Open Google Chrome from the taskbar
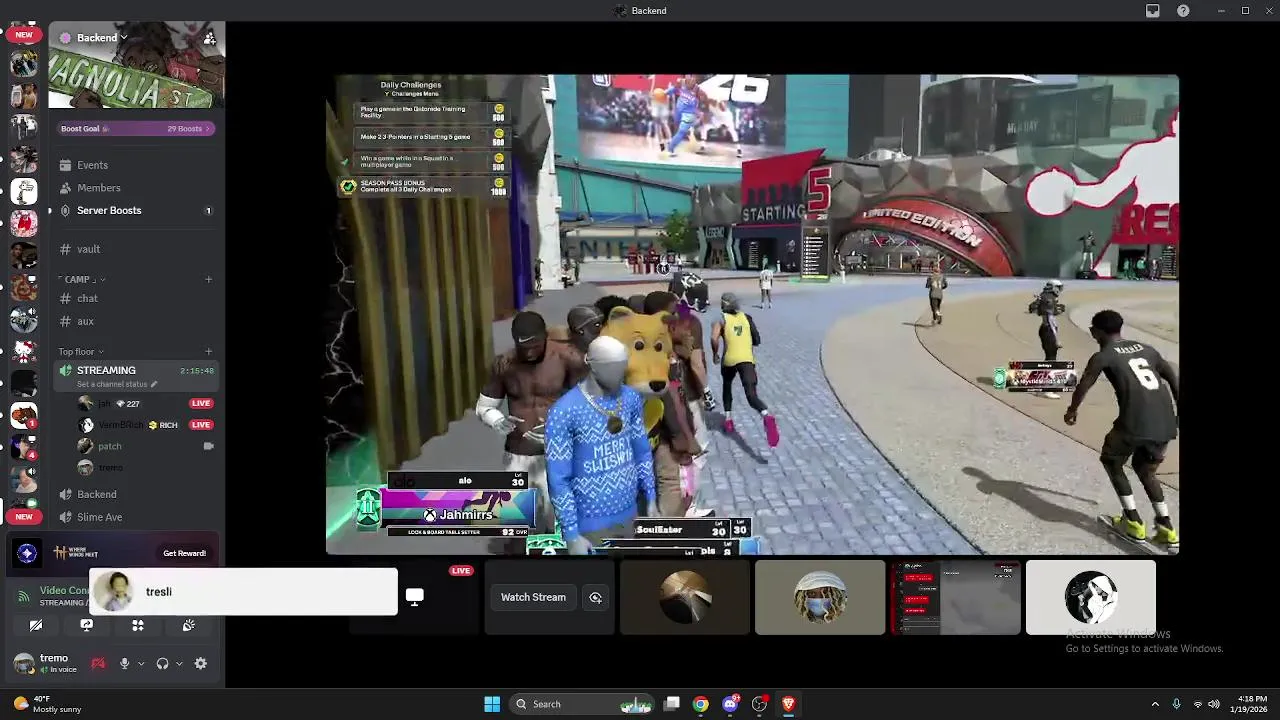This screenshot has width=1280, height=720. 701,704
